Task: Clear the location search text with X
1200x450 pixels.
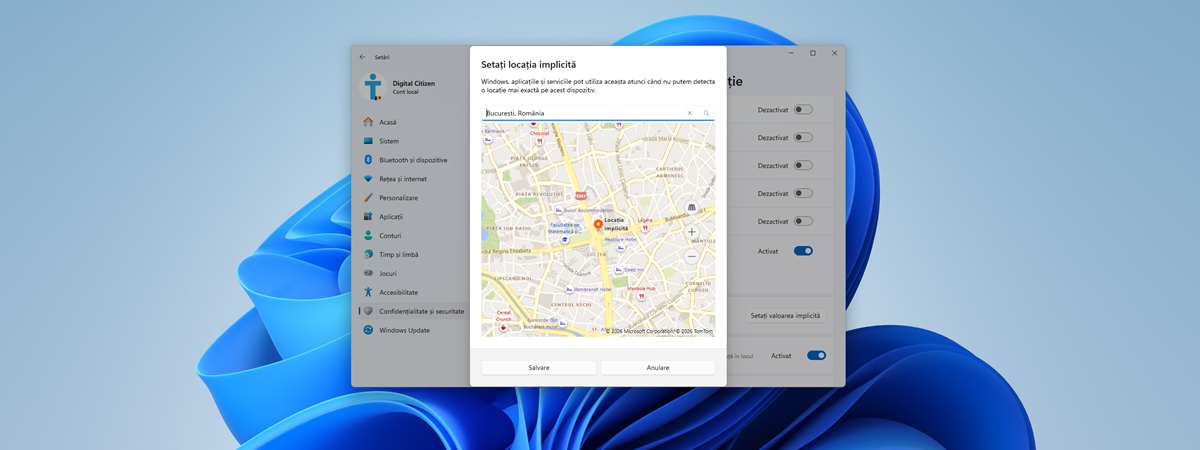Action: click(x=689, y=113)
